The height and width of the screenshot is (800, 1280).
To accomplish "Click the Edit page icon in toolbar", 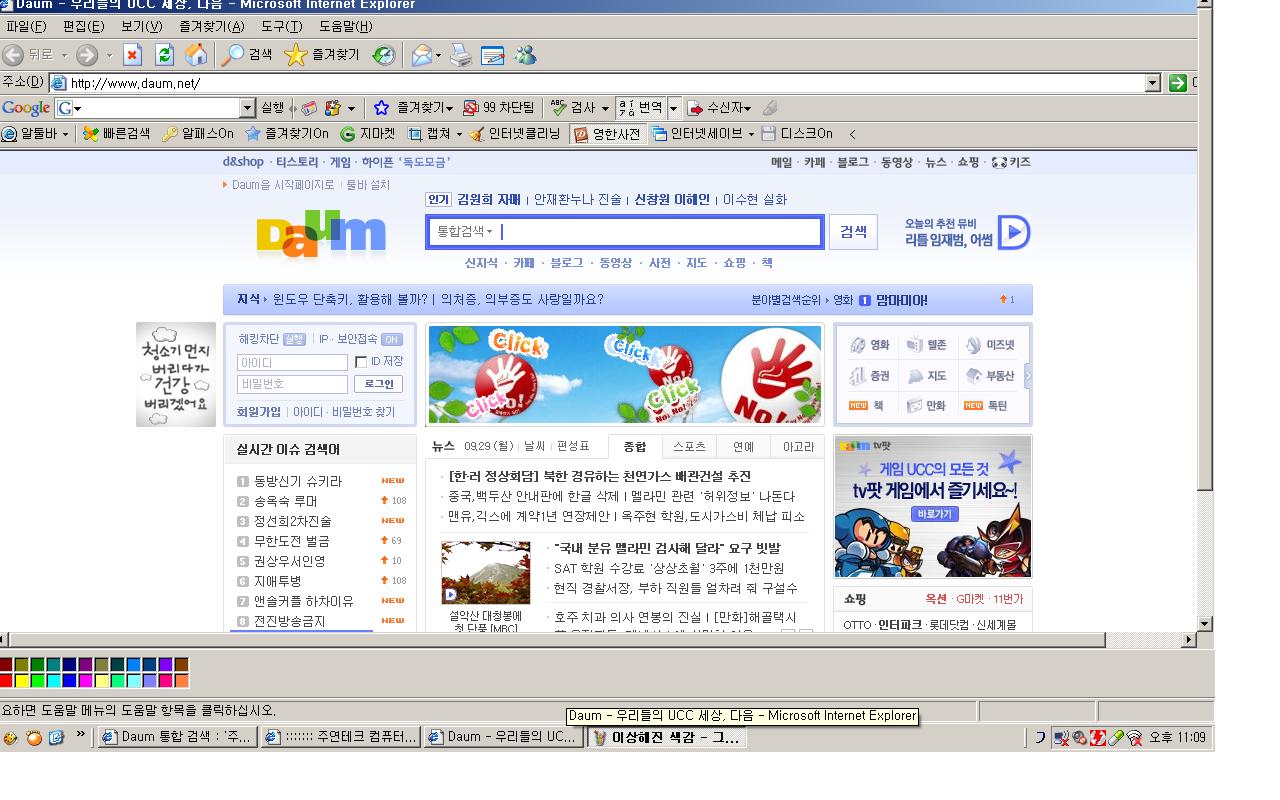I will point(492,55).
